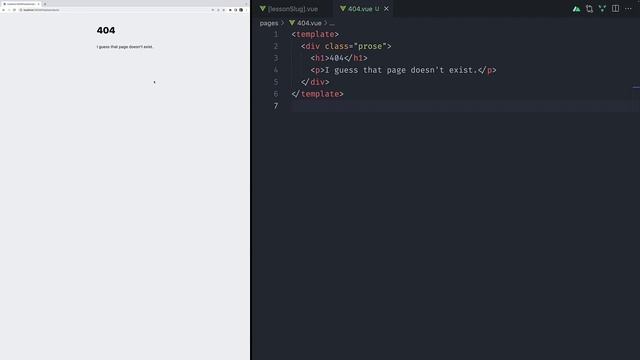
Task: Click the browser back button
Action: tap(3, 10)
